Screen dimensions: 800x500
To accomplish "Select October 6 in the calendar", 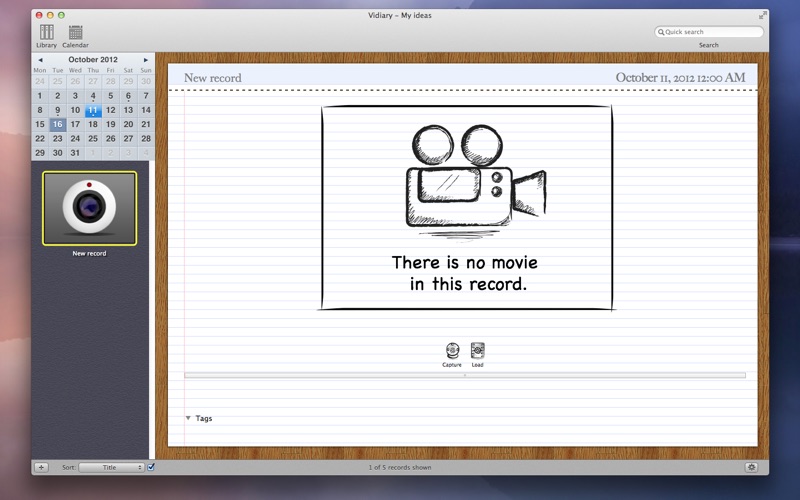I will 128,95.
